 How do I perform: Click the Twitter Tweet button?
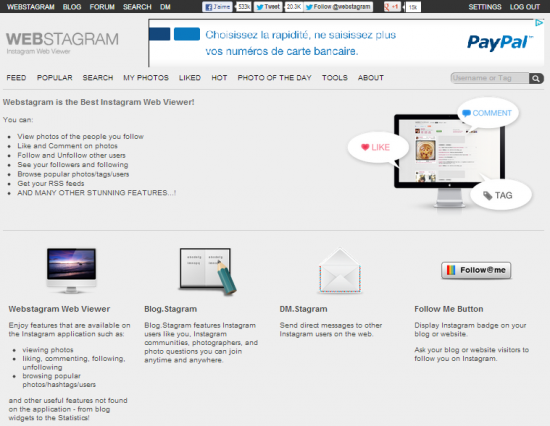point(268,7)
